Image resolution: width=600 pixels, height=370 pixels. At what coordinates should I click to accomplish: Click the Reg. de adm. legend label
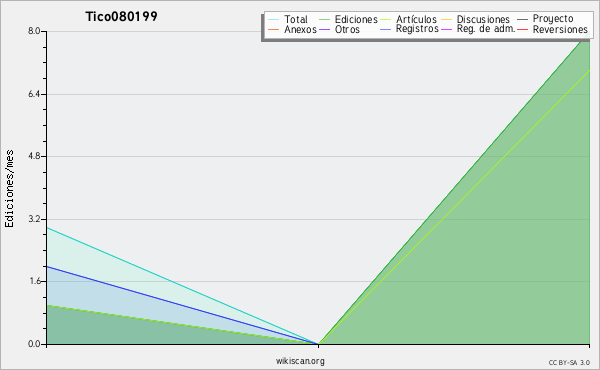486,29
